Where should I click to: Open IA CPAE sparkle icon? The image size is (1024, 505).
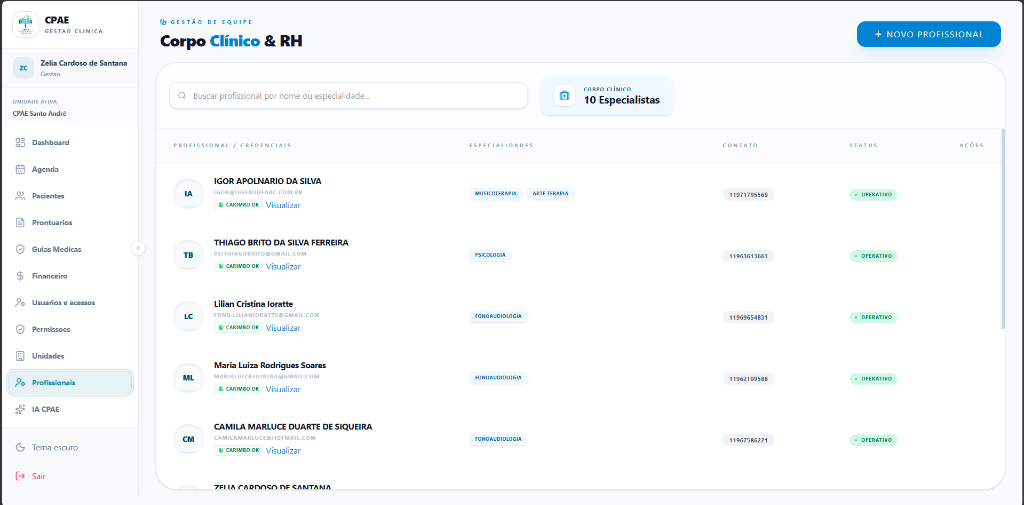[20, 410]
